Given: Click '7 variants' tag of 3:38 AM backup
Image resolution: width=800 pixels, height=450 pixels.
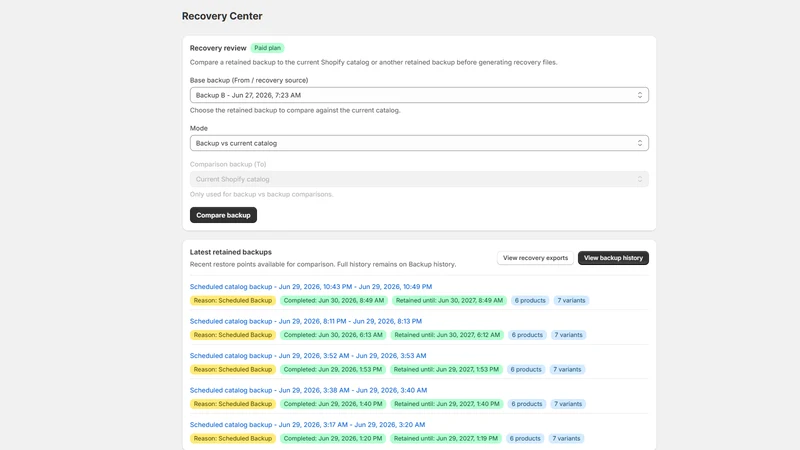Looking at the screenshot, I should tap(568, 404).
